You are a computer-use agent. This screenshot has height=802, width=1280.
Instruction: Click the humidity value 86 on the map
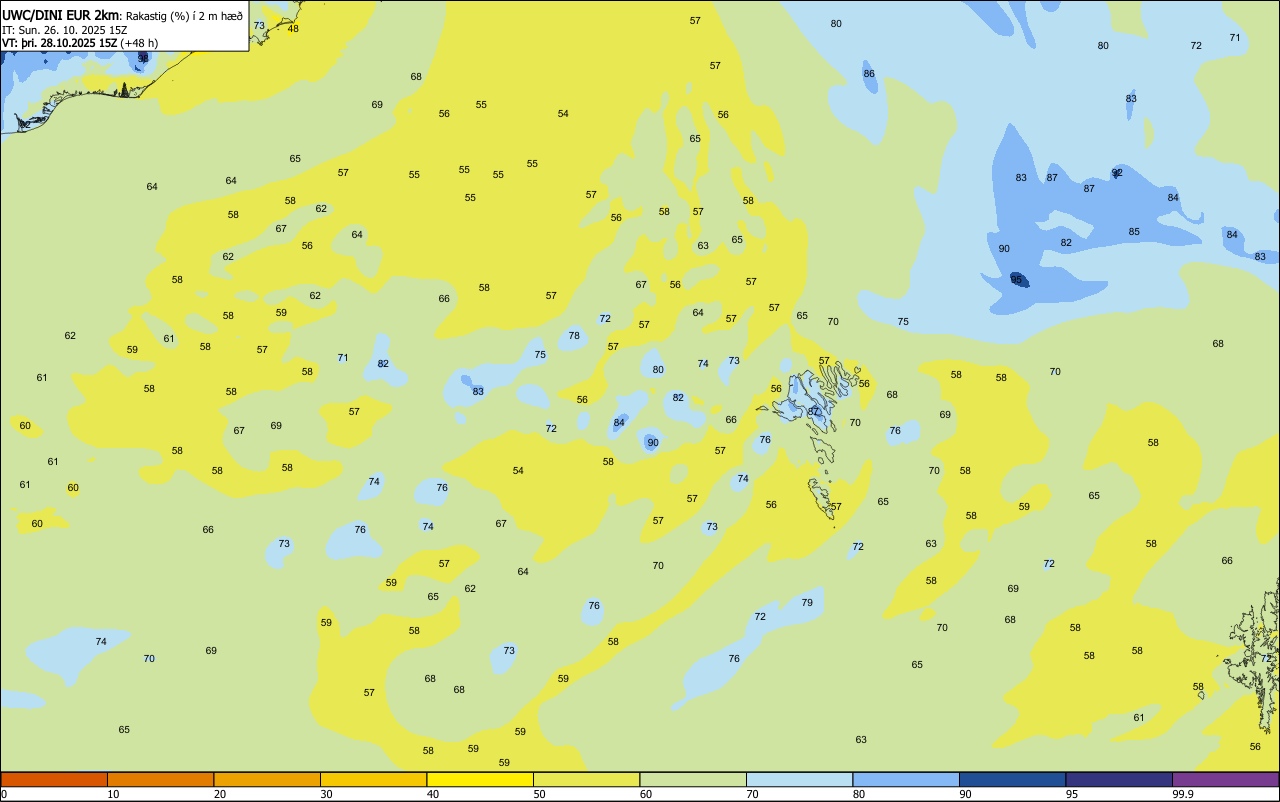(869, 73)
